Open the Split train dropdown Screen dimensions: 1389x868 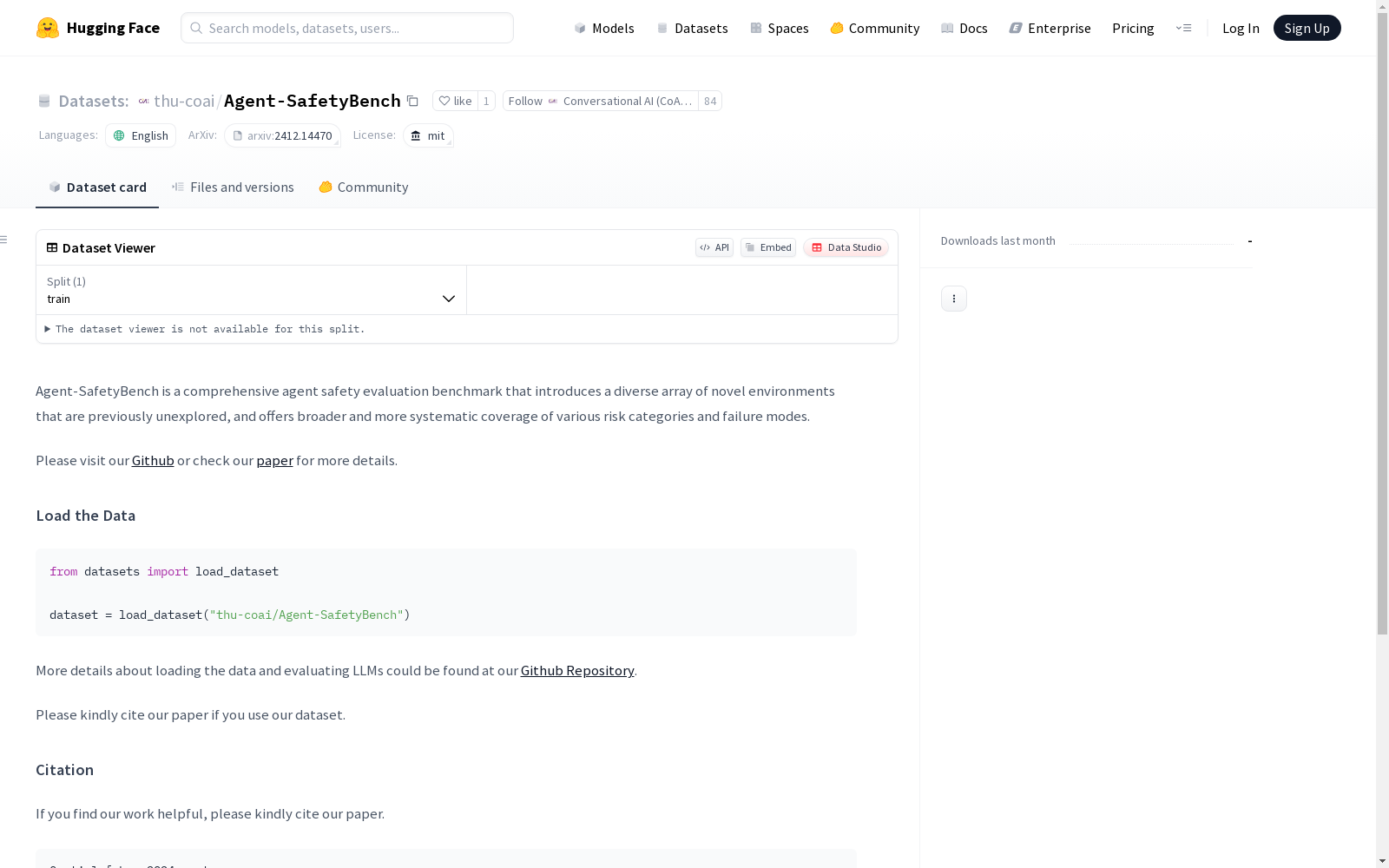(x=251, y=290)
